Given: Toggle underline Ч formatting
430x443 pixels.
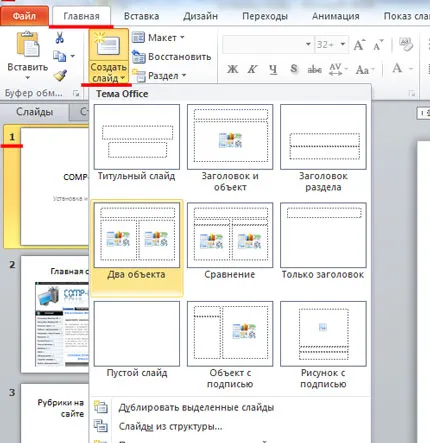Looking at the screenshot, I should click(x=273, y=69).
